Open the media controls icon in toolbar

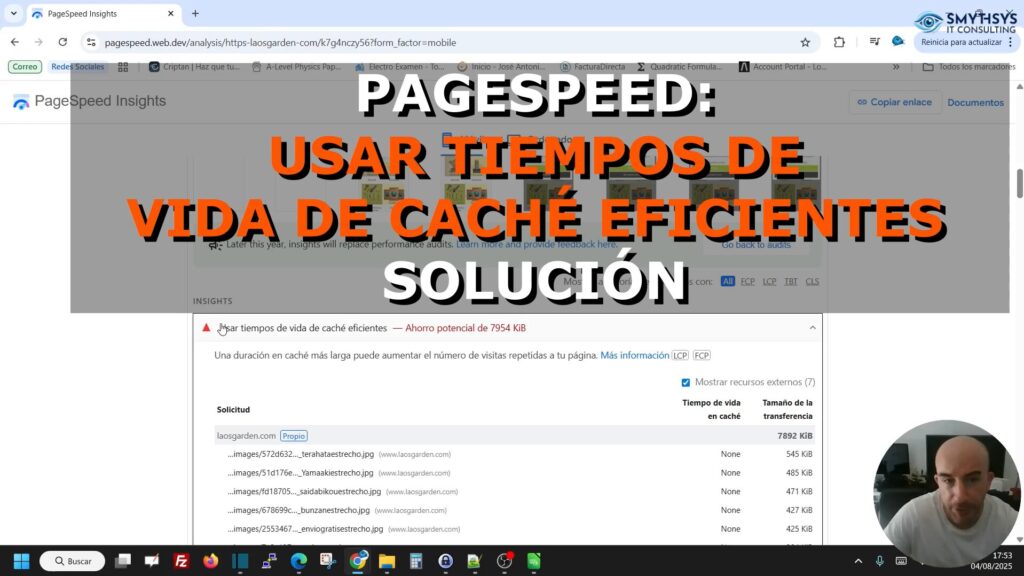coord(874,42)
